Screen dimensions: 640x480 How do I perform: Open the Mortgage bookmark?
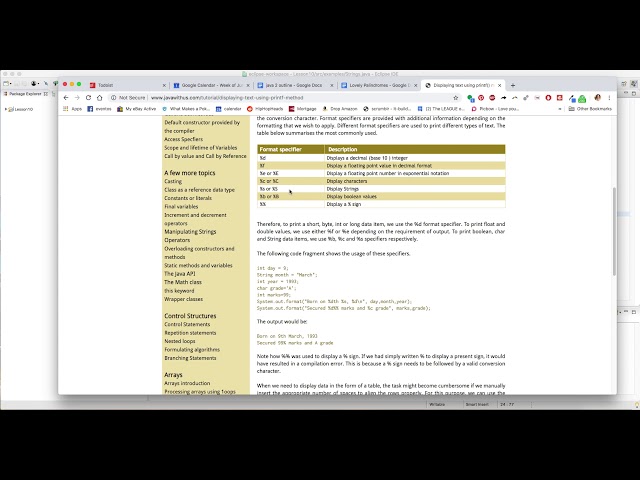click(x=302, y=109)
